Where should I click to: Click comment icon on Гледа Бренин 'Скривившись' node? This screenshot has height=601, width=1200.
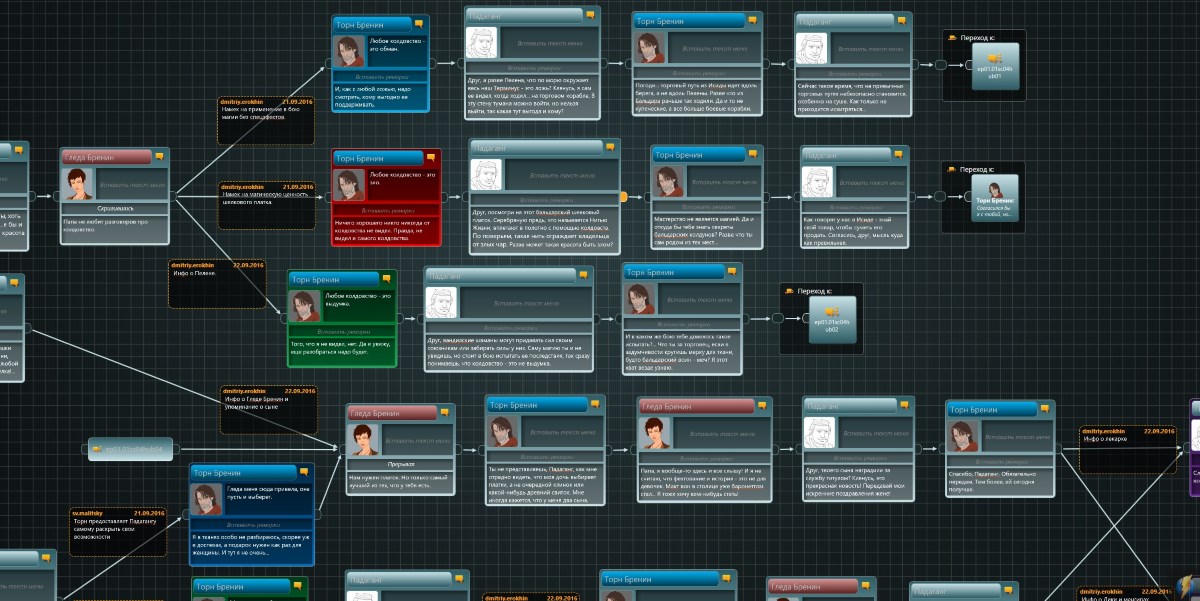pos(159,156)
